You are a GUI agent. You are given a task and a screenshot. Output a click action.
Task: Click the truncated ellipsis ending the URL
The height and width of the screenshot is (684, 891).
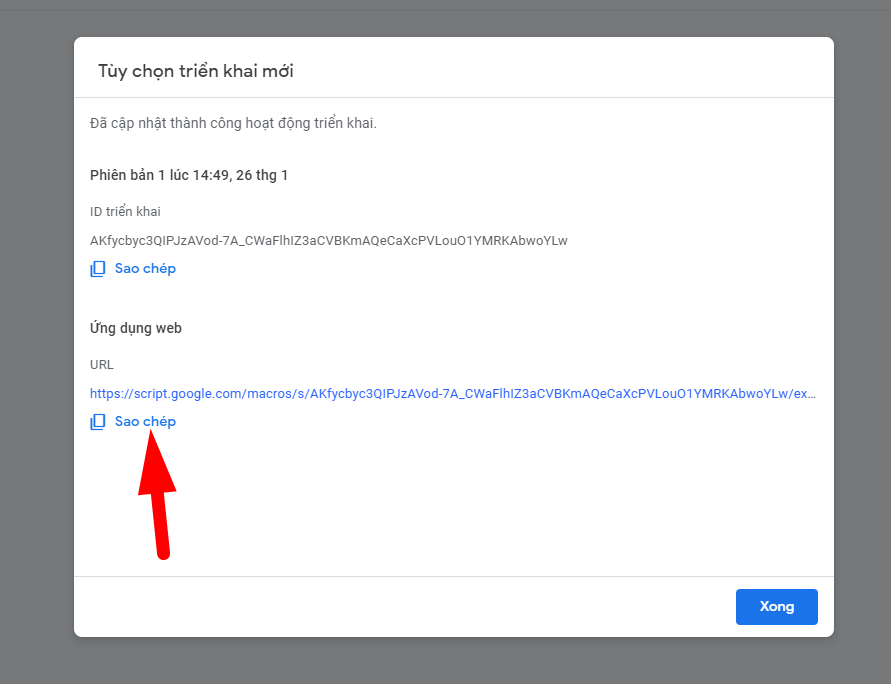tap(812, 394)
